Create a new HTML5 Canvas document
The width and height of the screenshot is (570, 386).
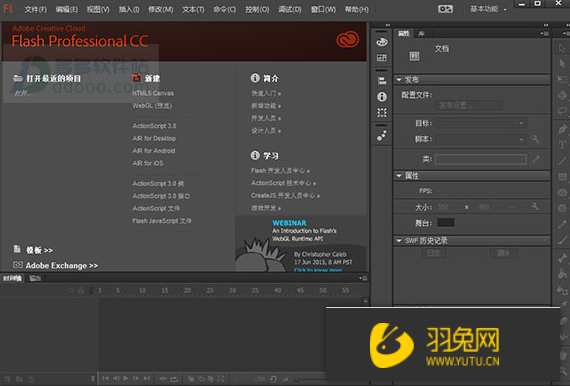[x=153, y=93]
